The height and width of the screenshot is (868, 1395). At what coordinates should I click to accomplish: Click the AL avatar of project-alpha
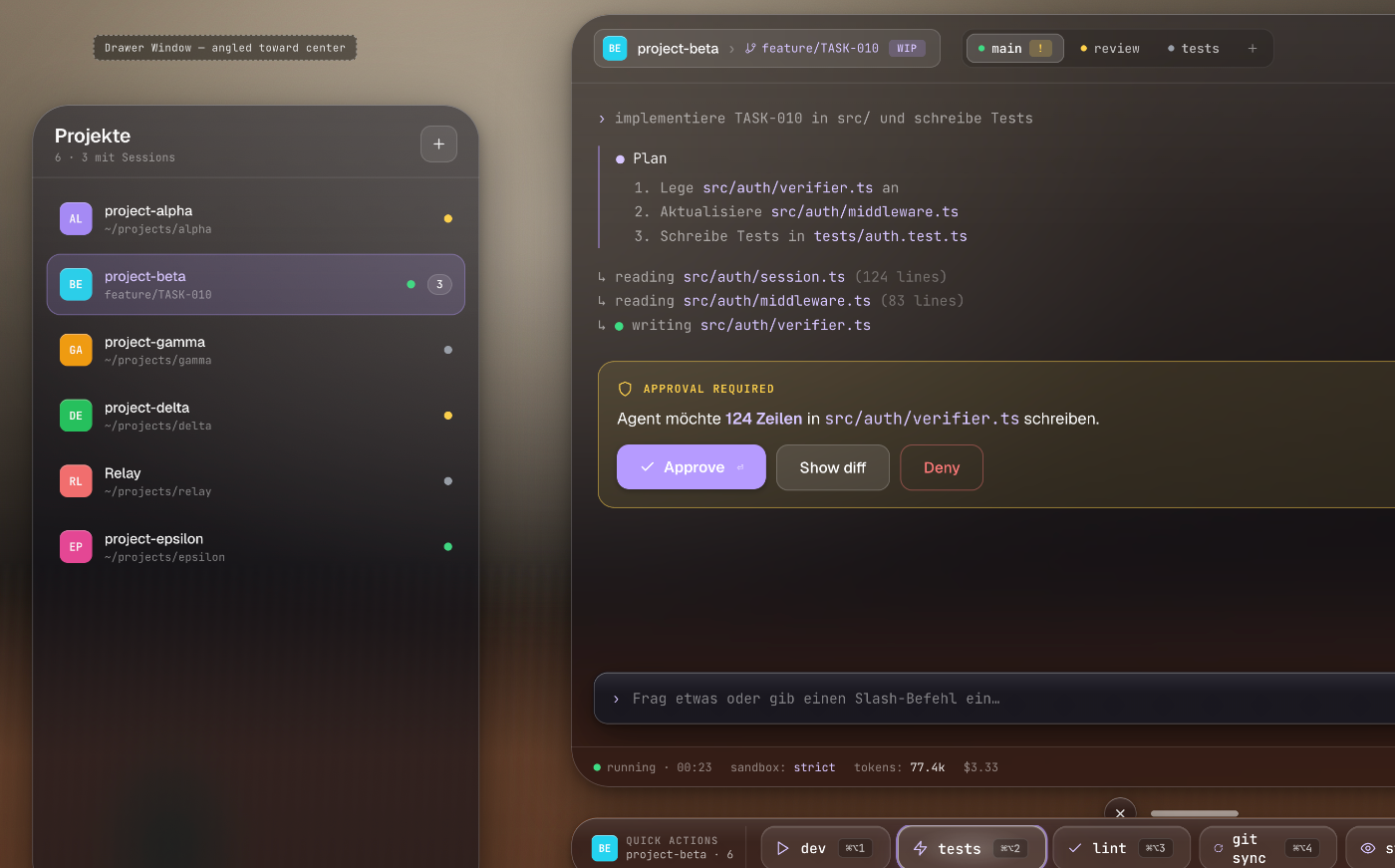click(x=76, y=218)
